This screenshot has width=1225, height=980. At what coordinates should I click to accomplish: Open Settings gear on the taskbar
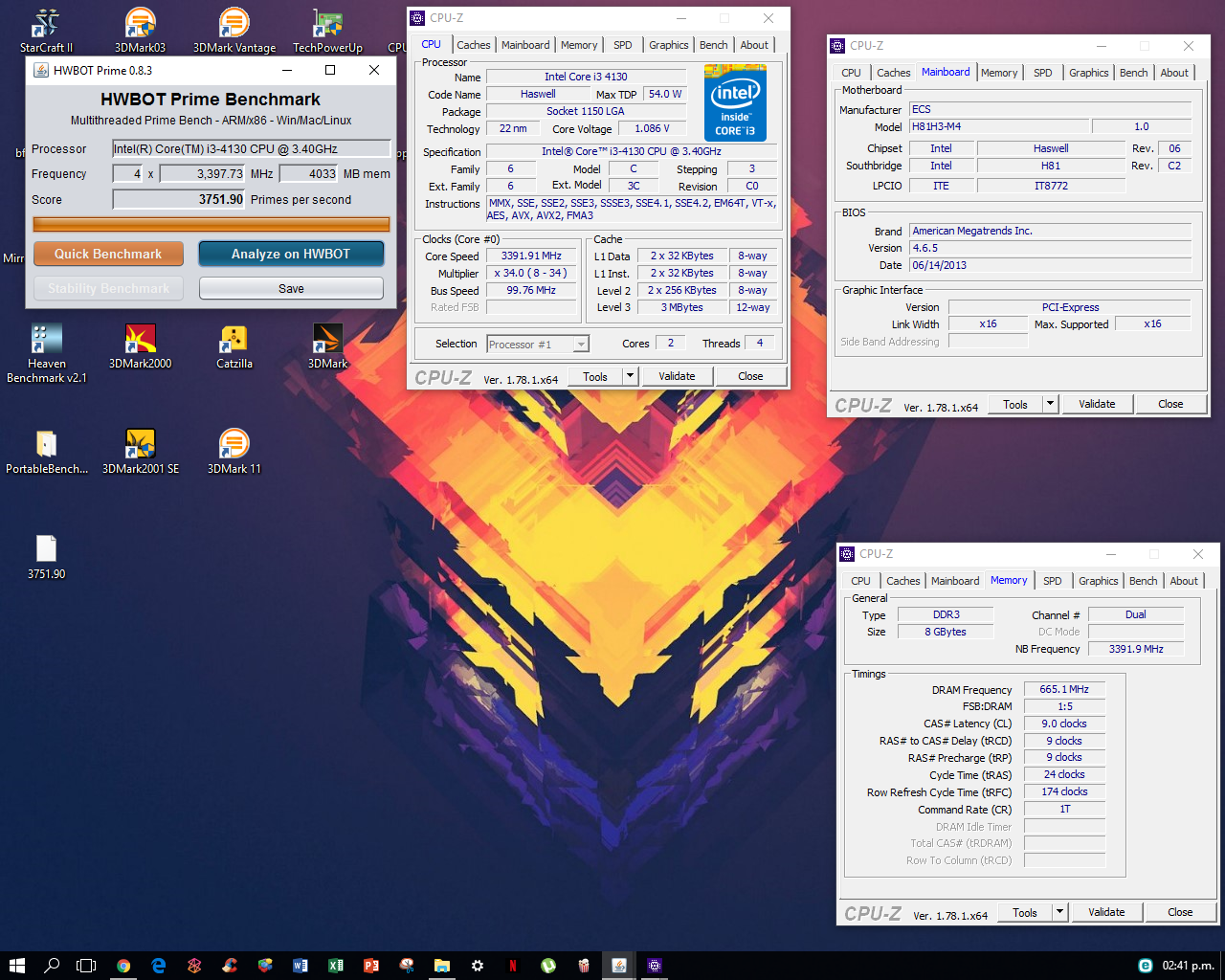[x=478, y=966]
